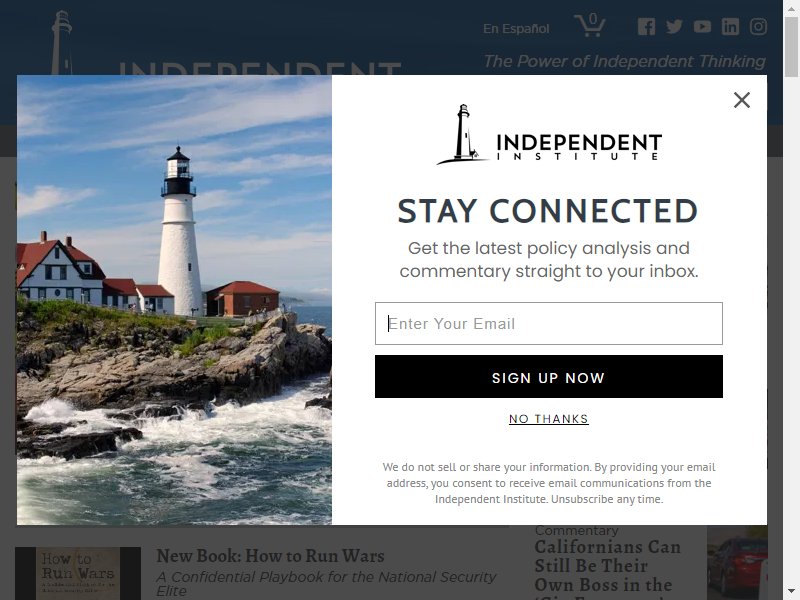Screen dimensions: 800x600
Task: Open the Facebook page icon
Action: (646, 27)
